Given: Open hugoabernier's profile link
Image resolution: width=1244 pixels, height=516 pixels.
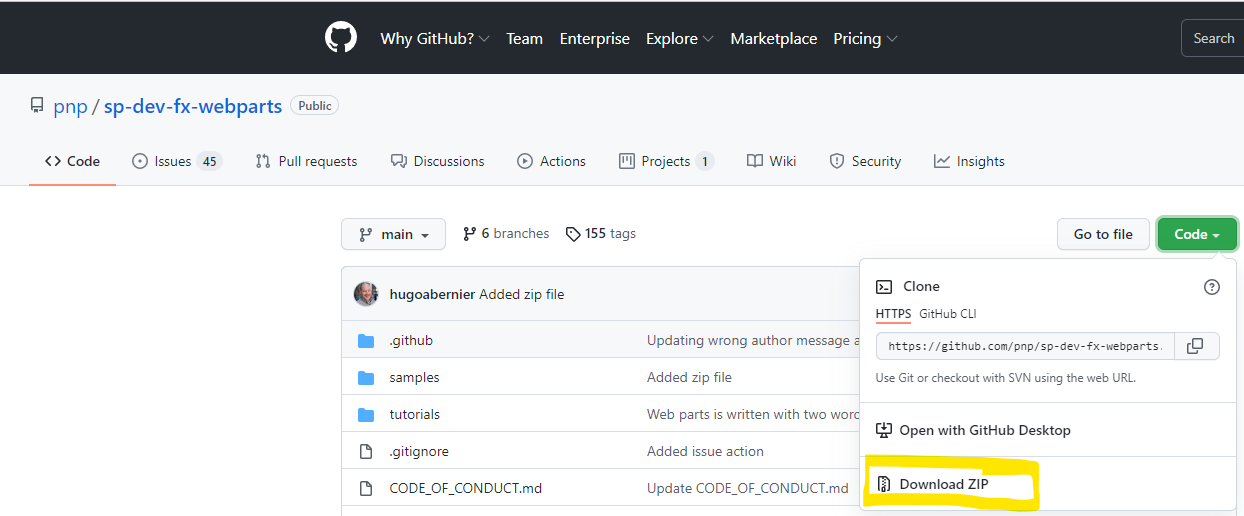Looking at the screenshot, I should 432,294.
